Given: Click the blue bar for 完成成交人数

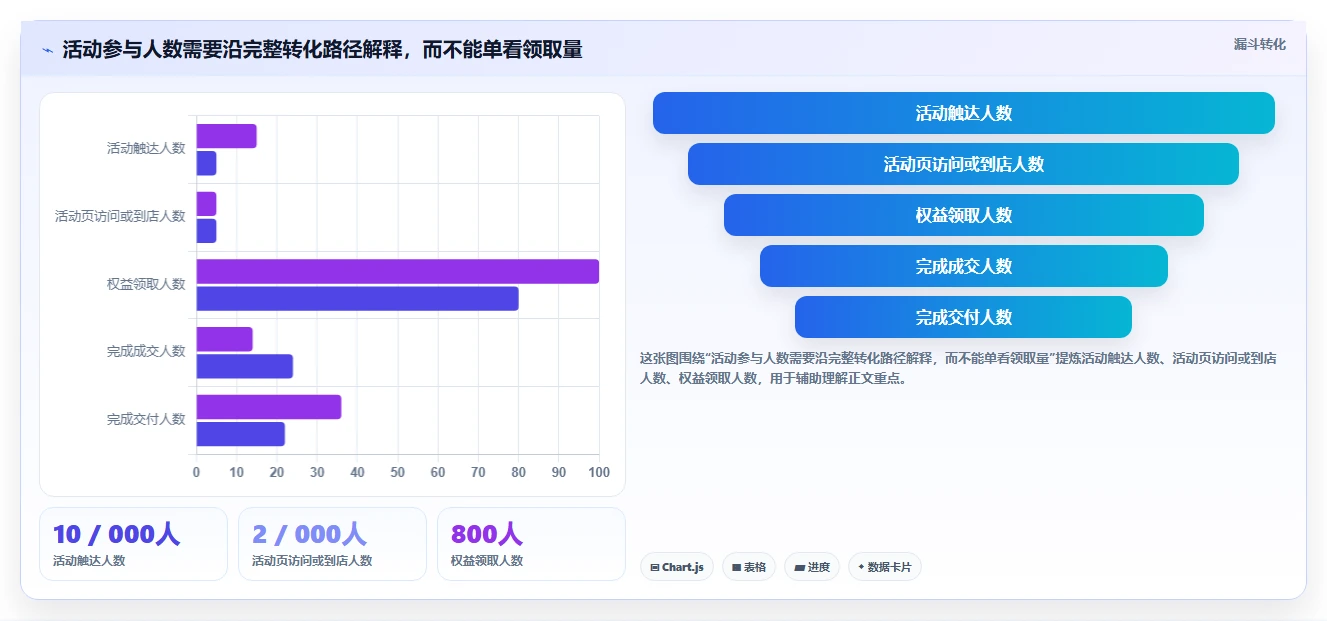Looking at the screenshot, I should [244, 366].
